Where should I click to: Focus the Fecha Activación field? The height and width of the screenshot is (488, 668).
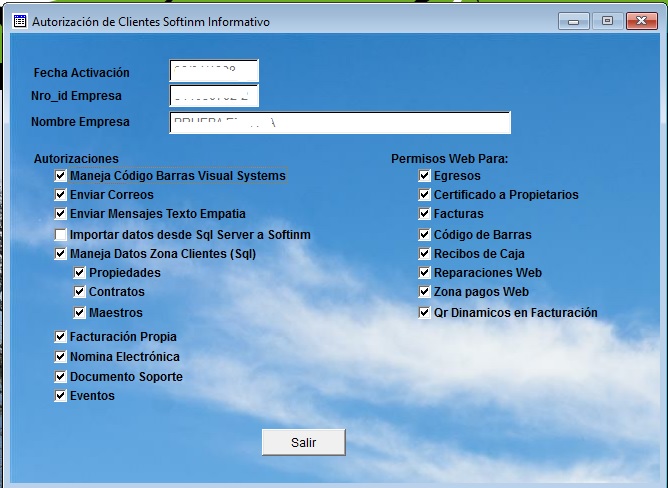(x=214, y=70)
